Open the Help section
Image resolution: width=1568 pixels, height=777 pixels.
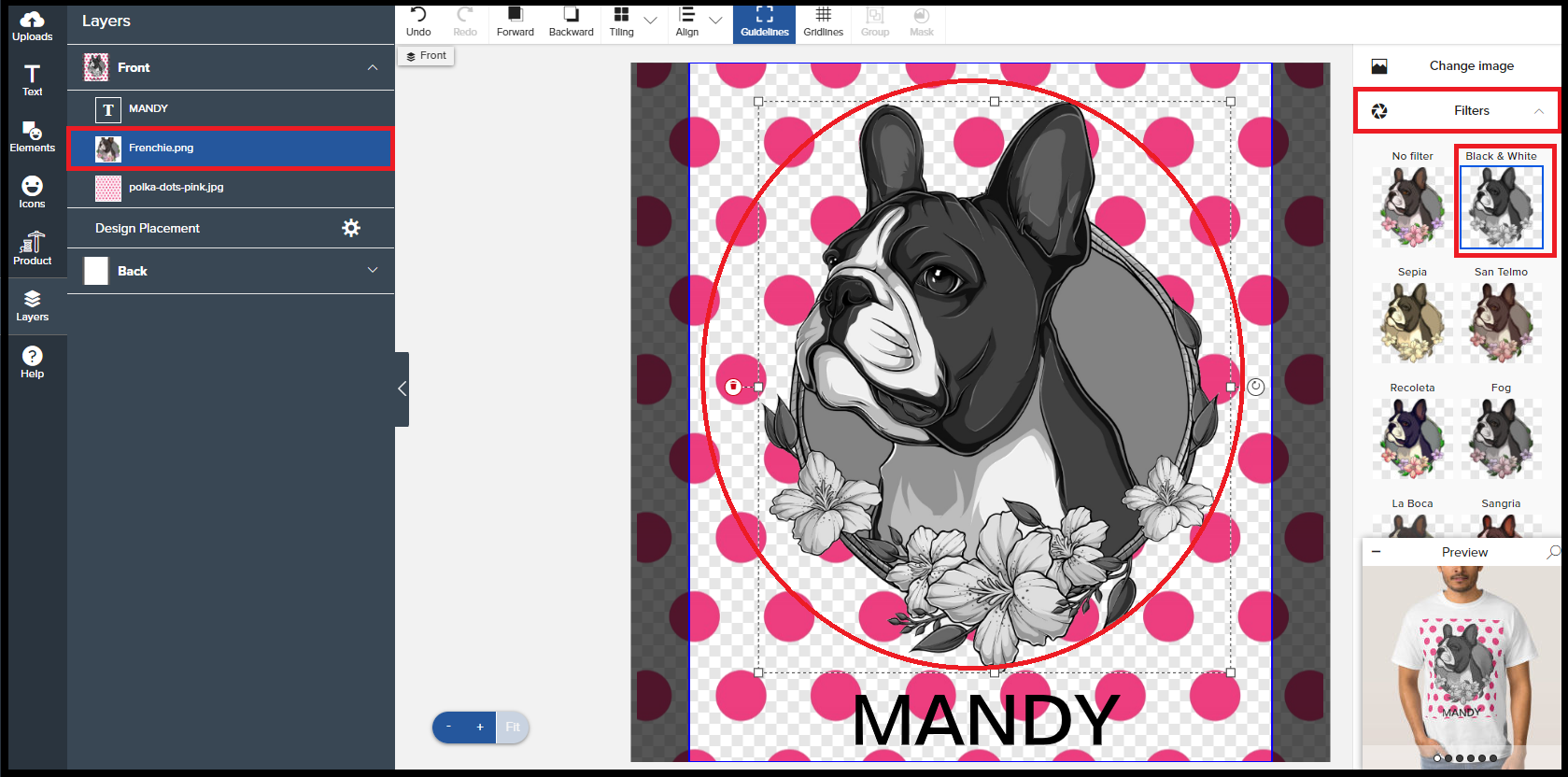(33, 361)
